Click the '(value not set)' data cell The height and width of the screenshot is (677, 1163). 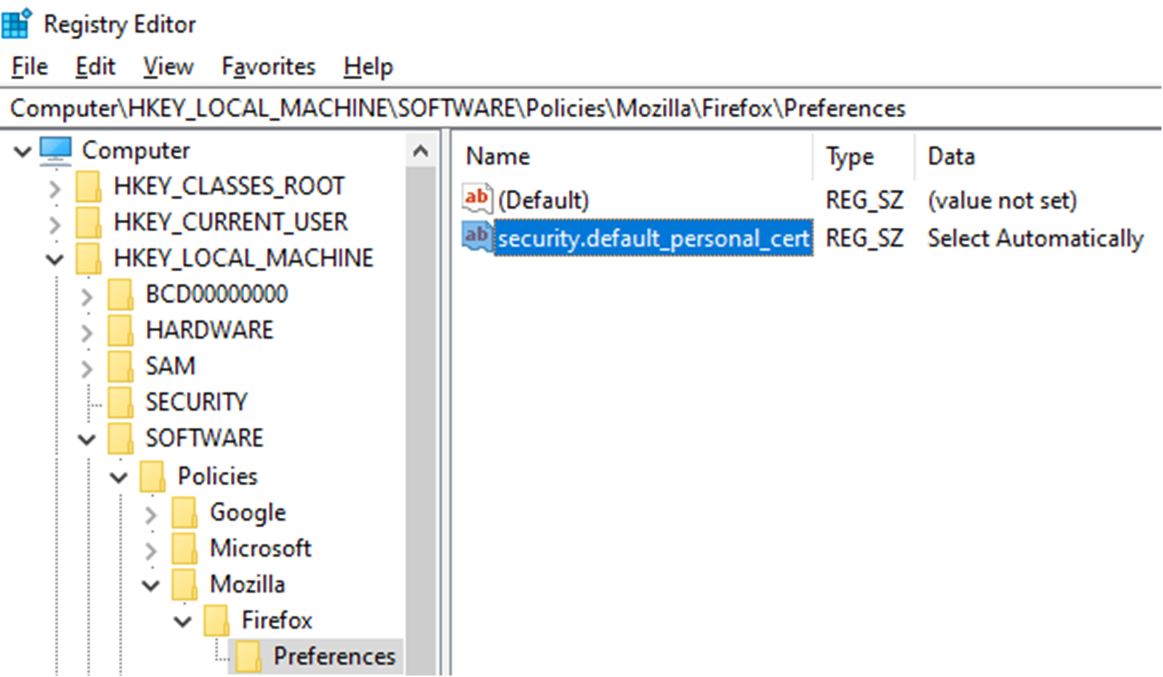1002,200
